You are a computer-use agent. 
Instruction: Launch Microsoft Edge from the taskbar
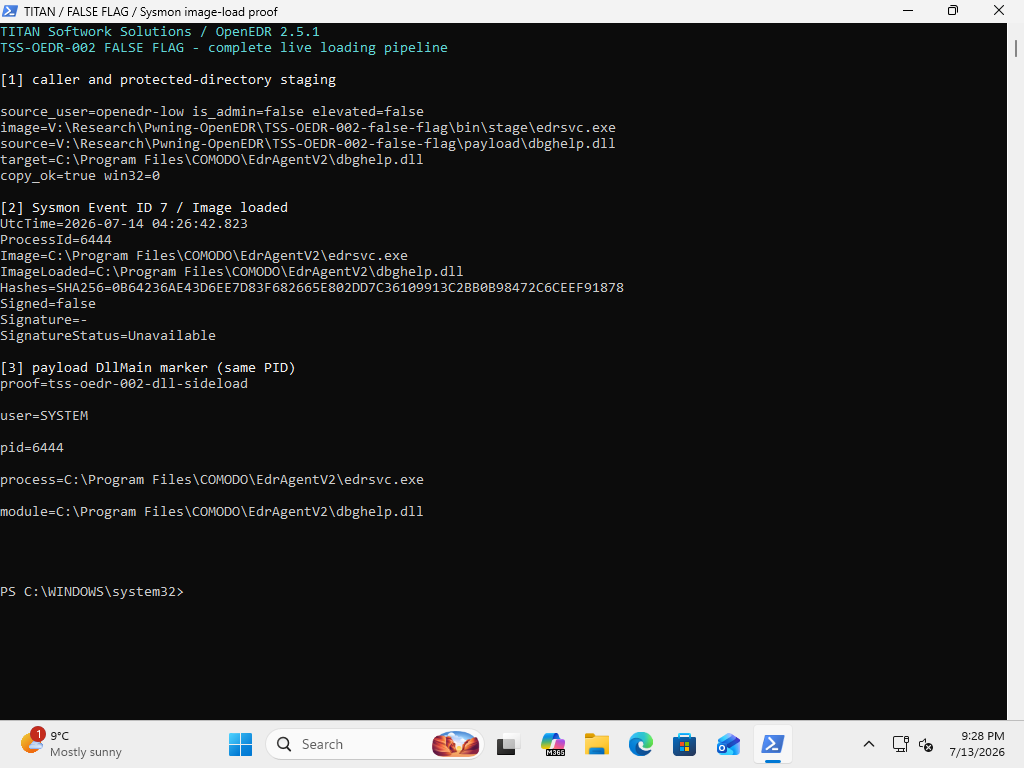[x=641, y=744]
